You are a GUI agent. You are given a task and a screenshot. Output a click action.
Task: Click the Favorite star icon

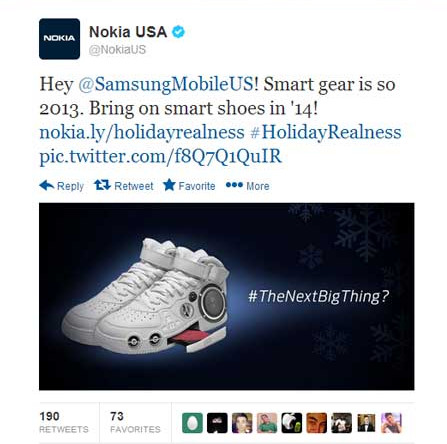click(x=169, y=185)
